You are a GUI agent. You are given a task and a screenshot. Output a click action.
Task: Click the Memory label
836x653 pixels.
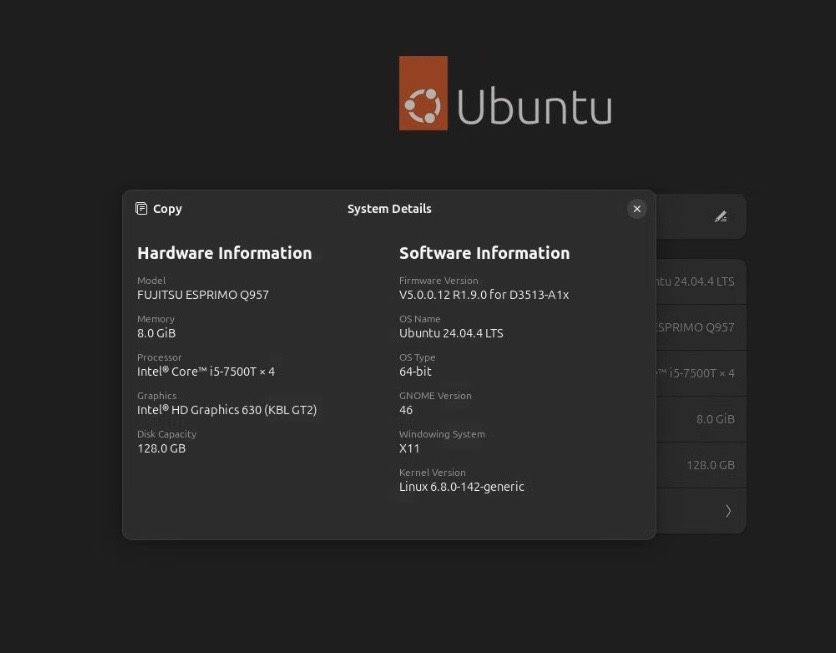coord(156,319)
